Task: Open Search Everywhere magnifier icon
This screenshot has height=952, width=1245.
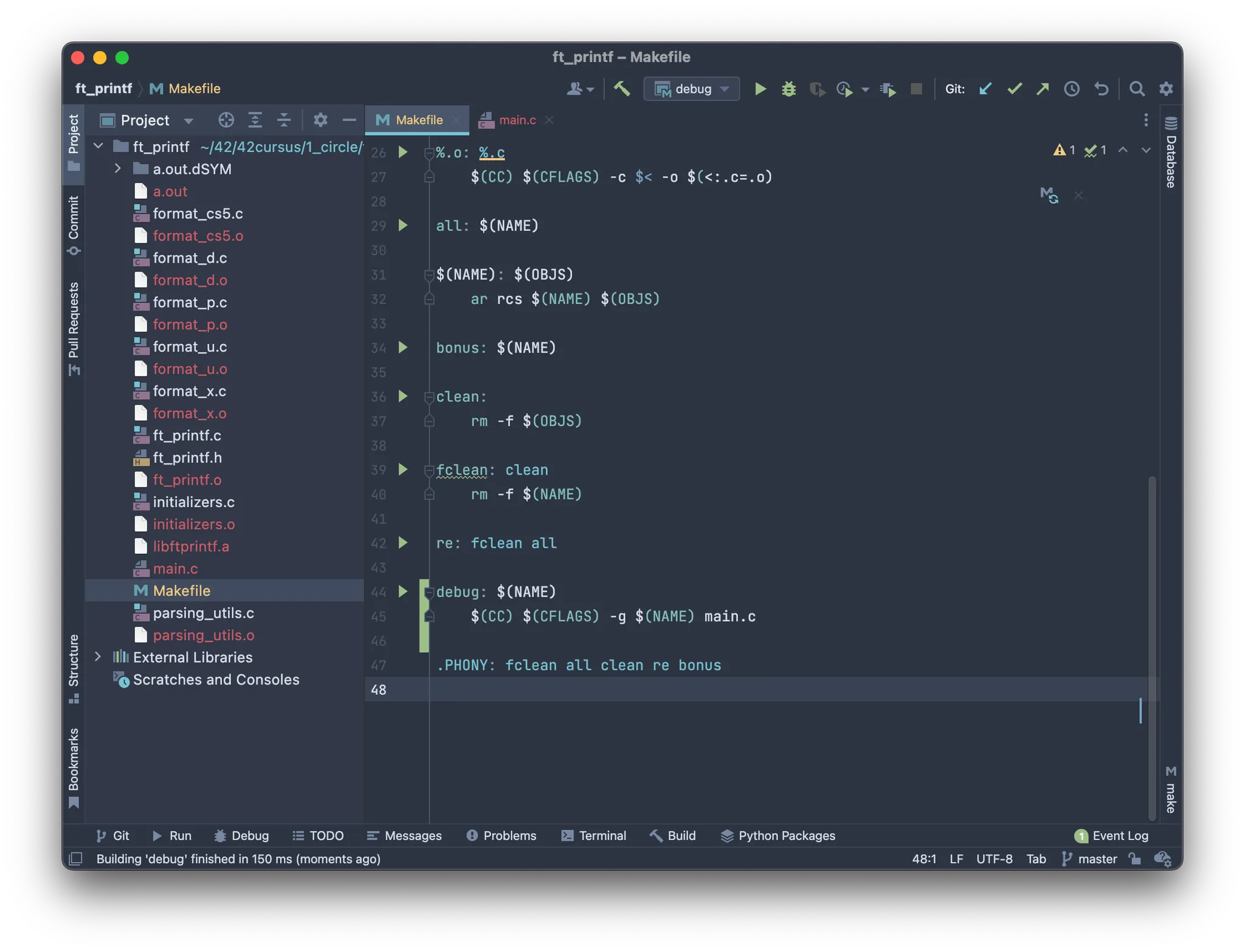Action: (1137, 89)
